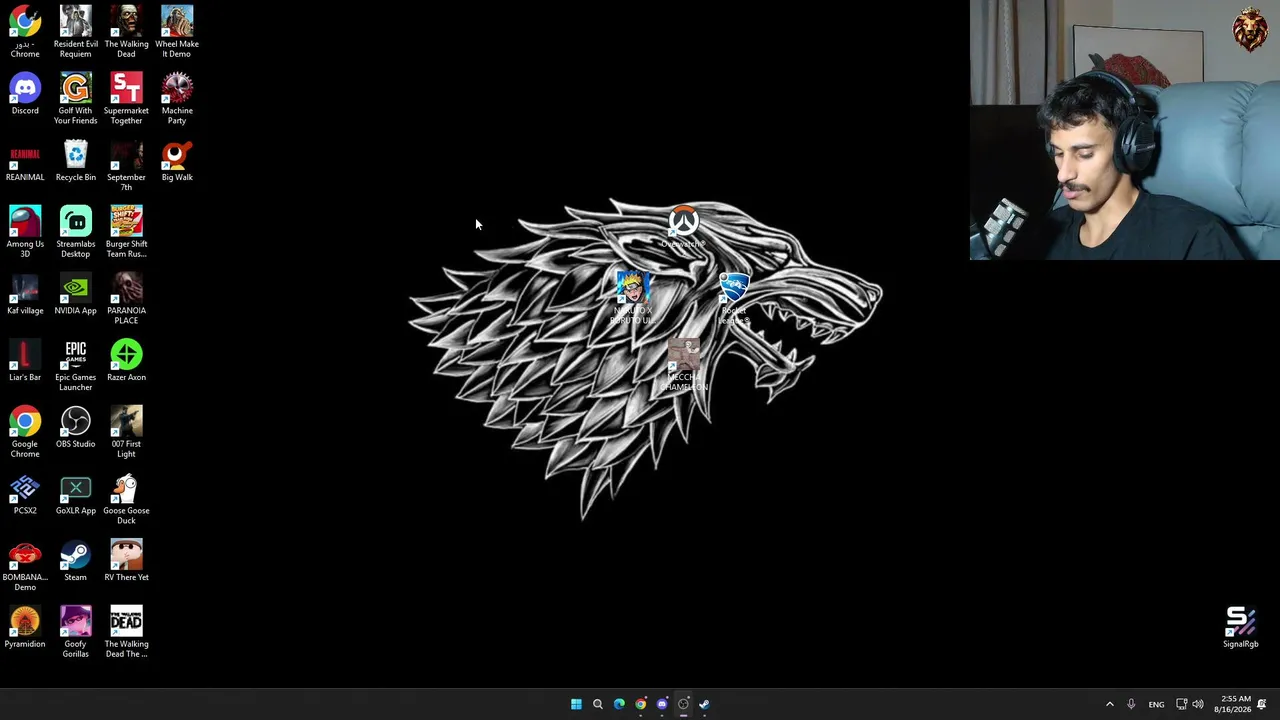Open Google Chrome from the taskbar
1280x720 pixels.
[x=641, y=704]
